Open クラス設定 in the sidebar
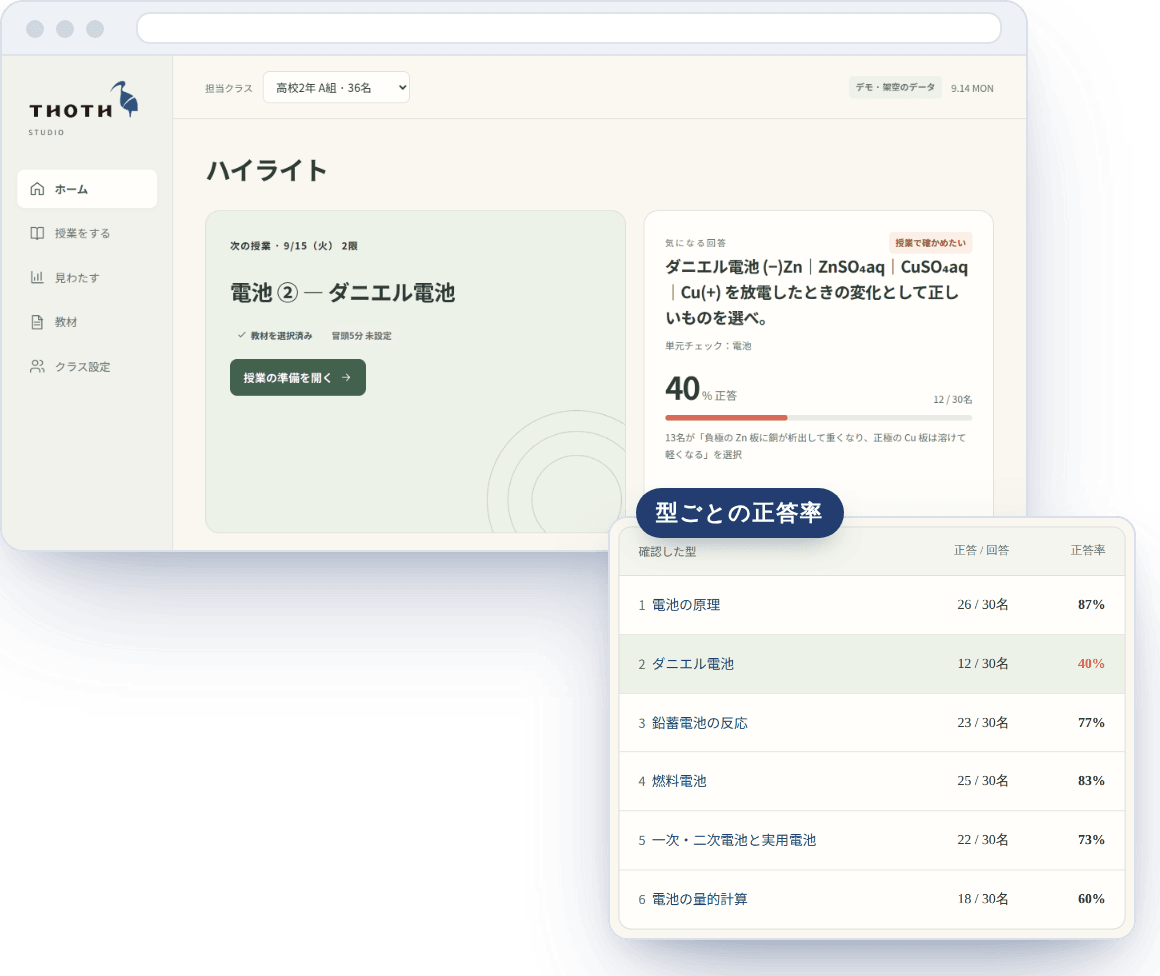 [x=87, y=366]
